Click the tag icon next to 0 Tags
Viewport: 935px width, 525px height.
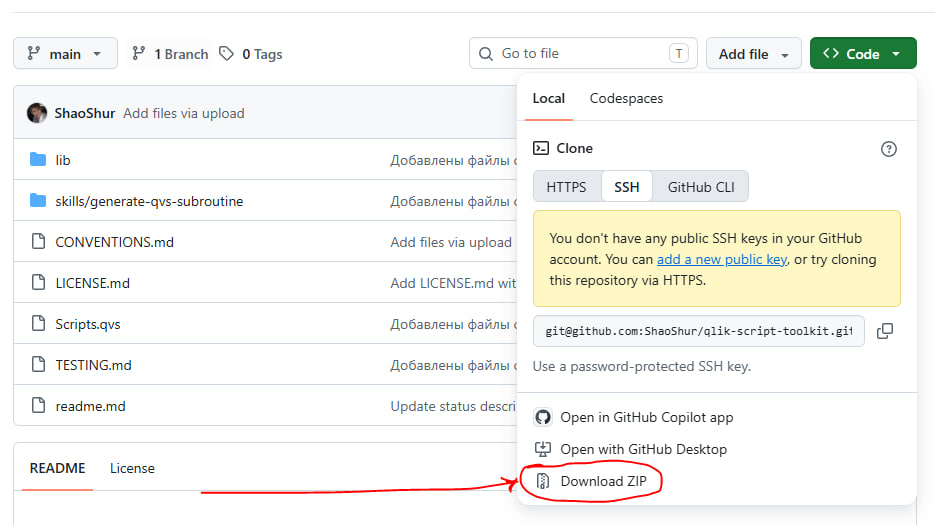(x=226, y=54)
